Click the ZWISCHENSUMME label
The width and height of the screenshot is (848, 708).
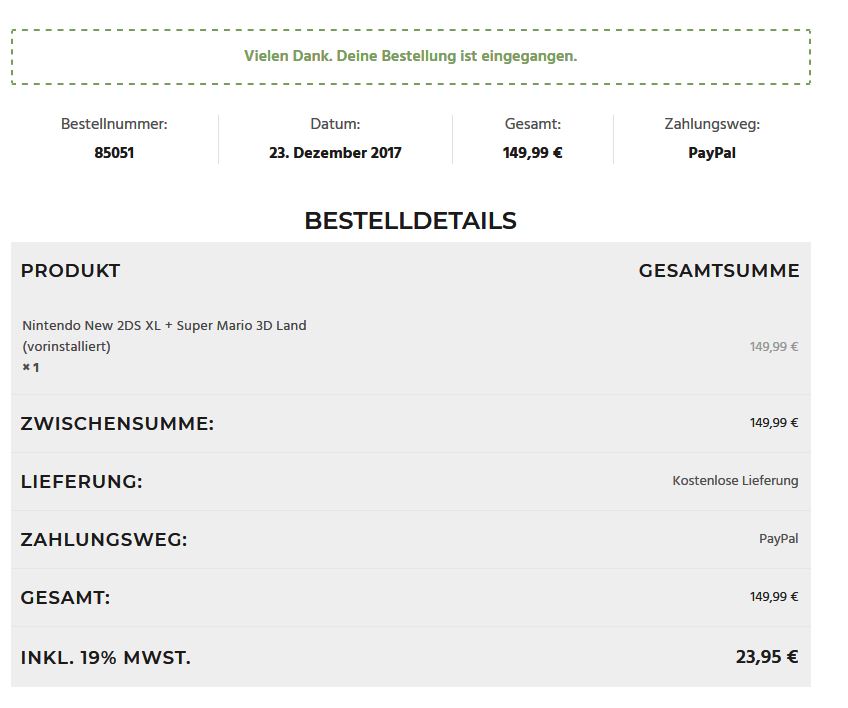[117, 424]
